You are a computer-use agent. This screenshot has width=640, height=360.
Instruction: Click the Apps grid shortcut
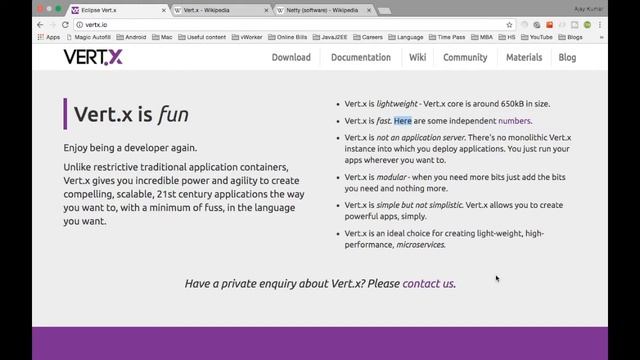pyautogui.click(x=49, y=37)
